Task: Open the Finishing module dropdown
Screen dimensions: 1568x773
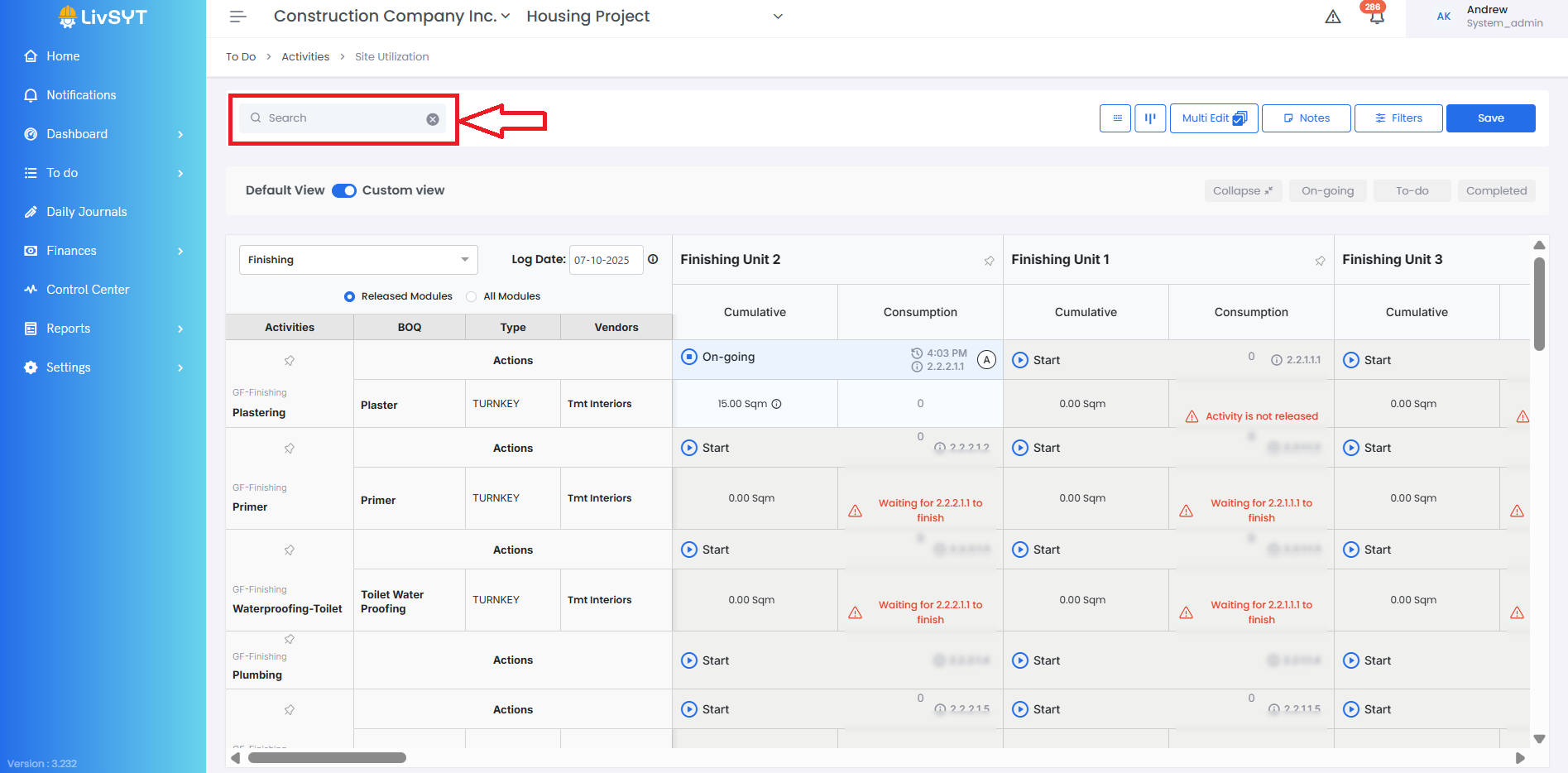Action: pyautogui.click(x=358, y=260)
